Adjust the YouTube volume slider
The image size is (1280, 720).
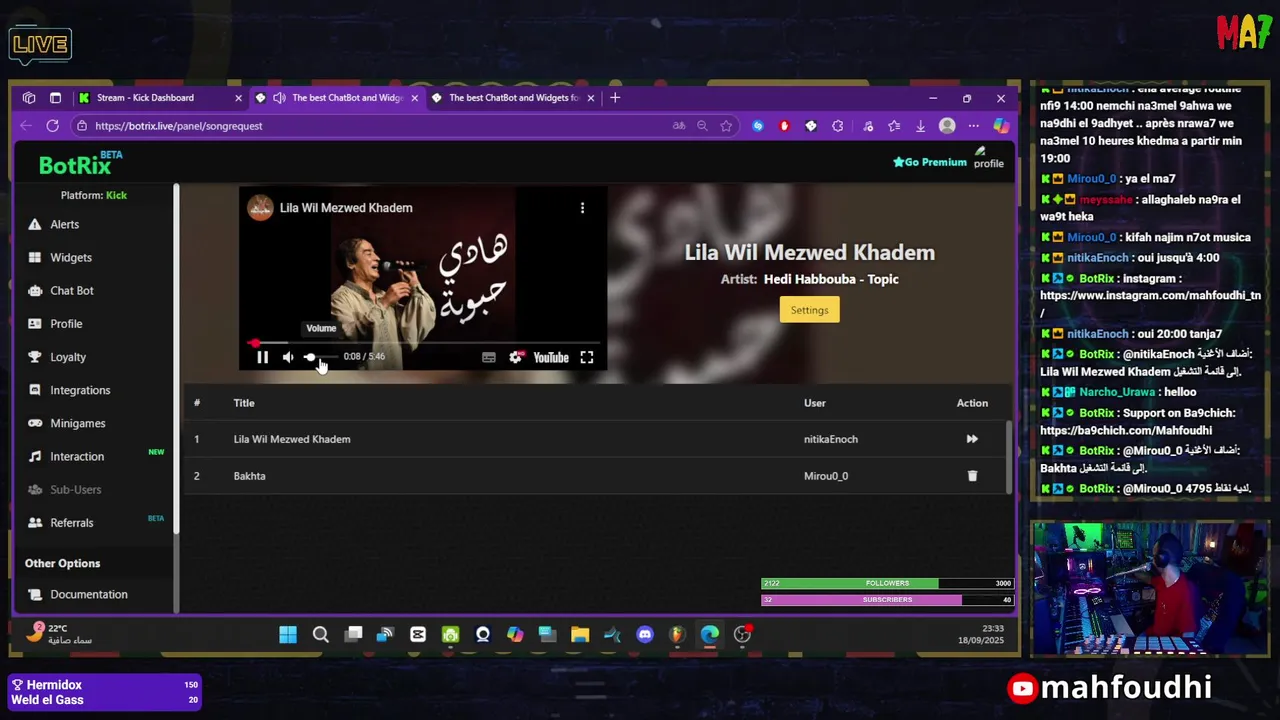(x=320, y=357)
